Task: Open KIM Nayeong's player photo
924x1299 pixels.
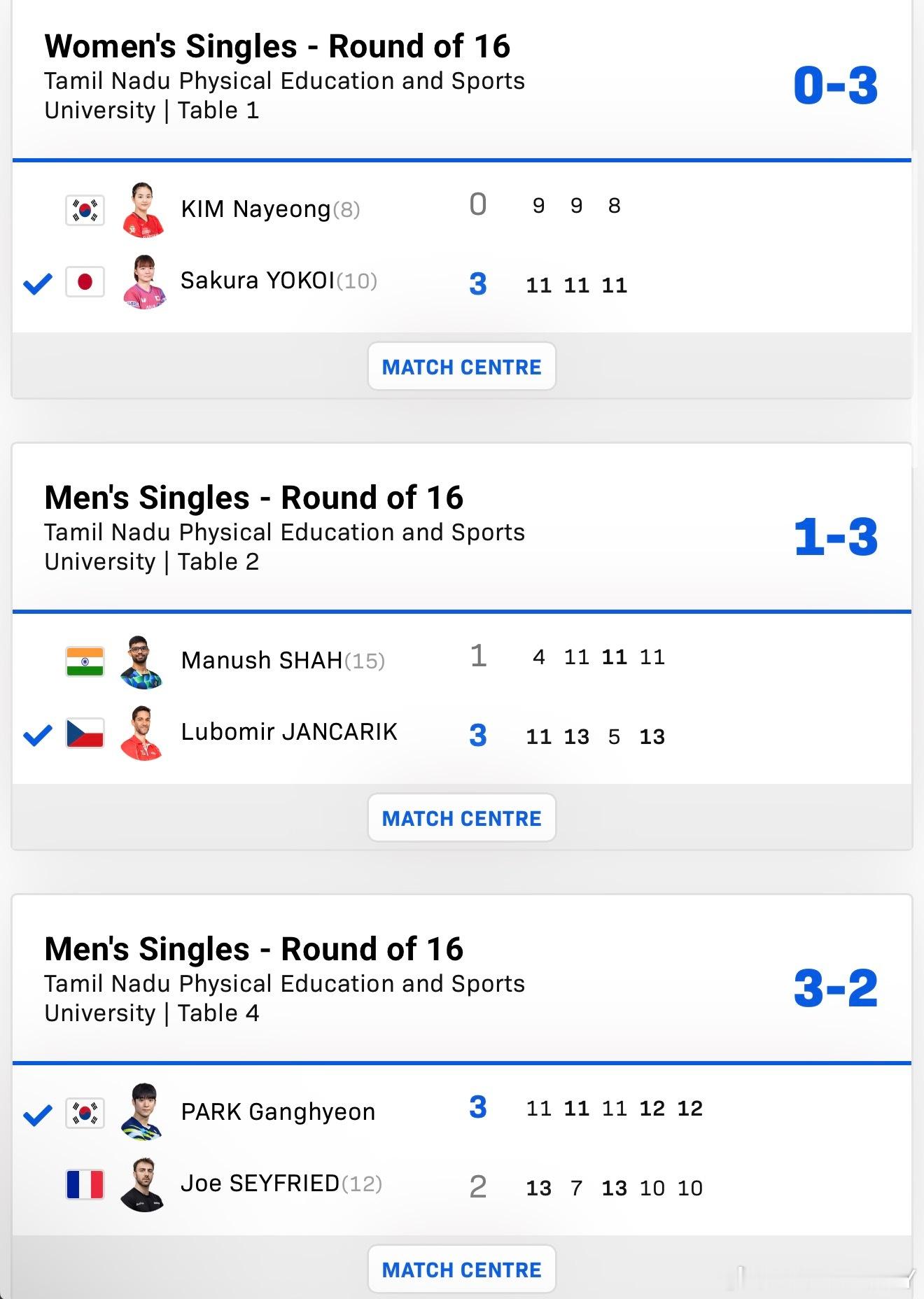Action: [143, 209]
